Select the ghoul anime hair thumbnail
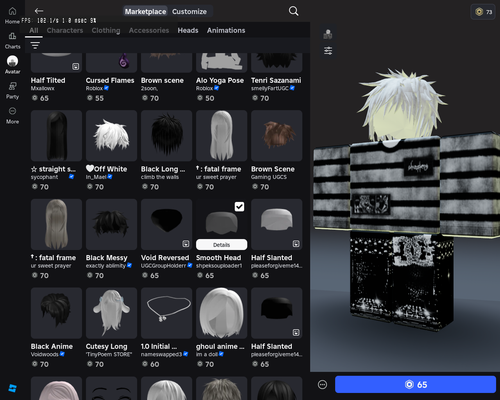 pos(222,313)
